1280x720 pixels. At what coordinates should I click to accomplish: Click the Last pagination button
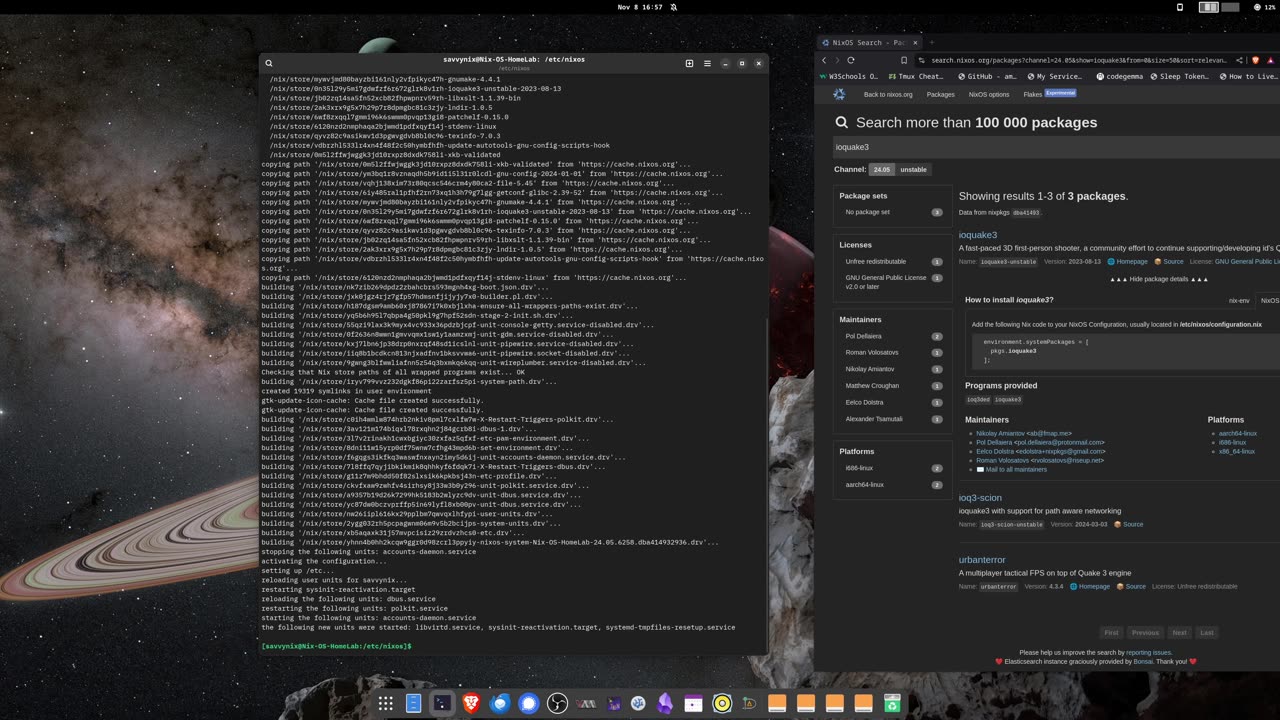click(1207, 632)
